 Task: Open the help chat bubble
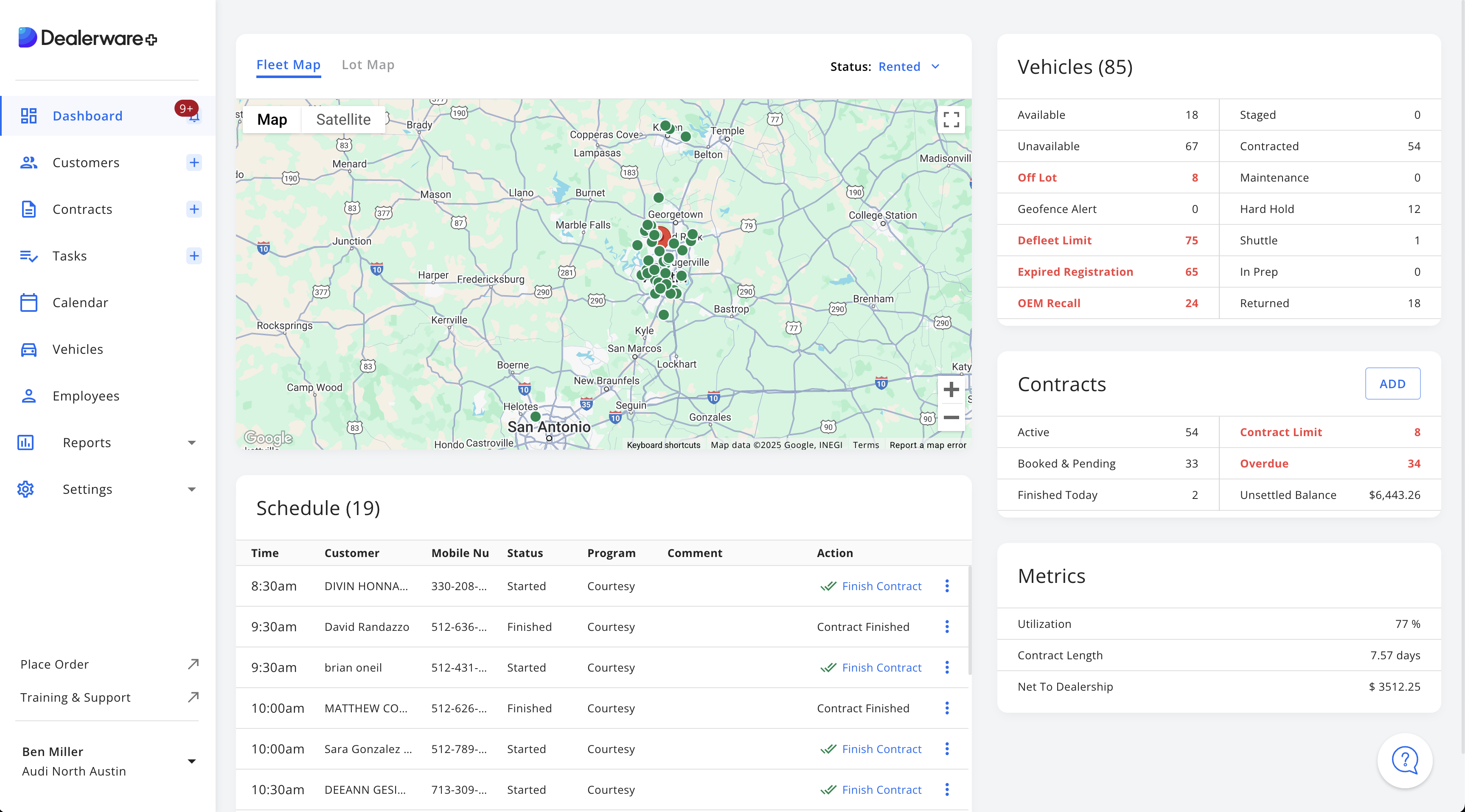(1405, 760)
